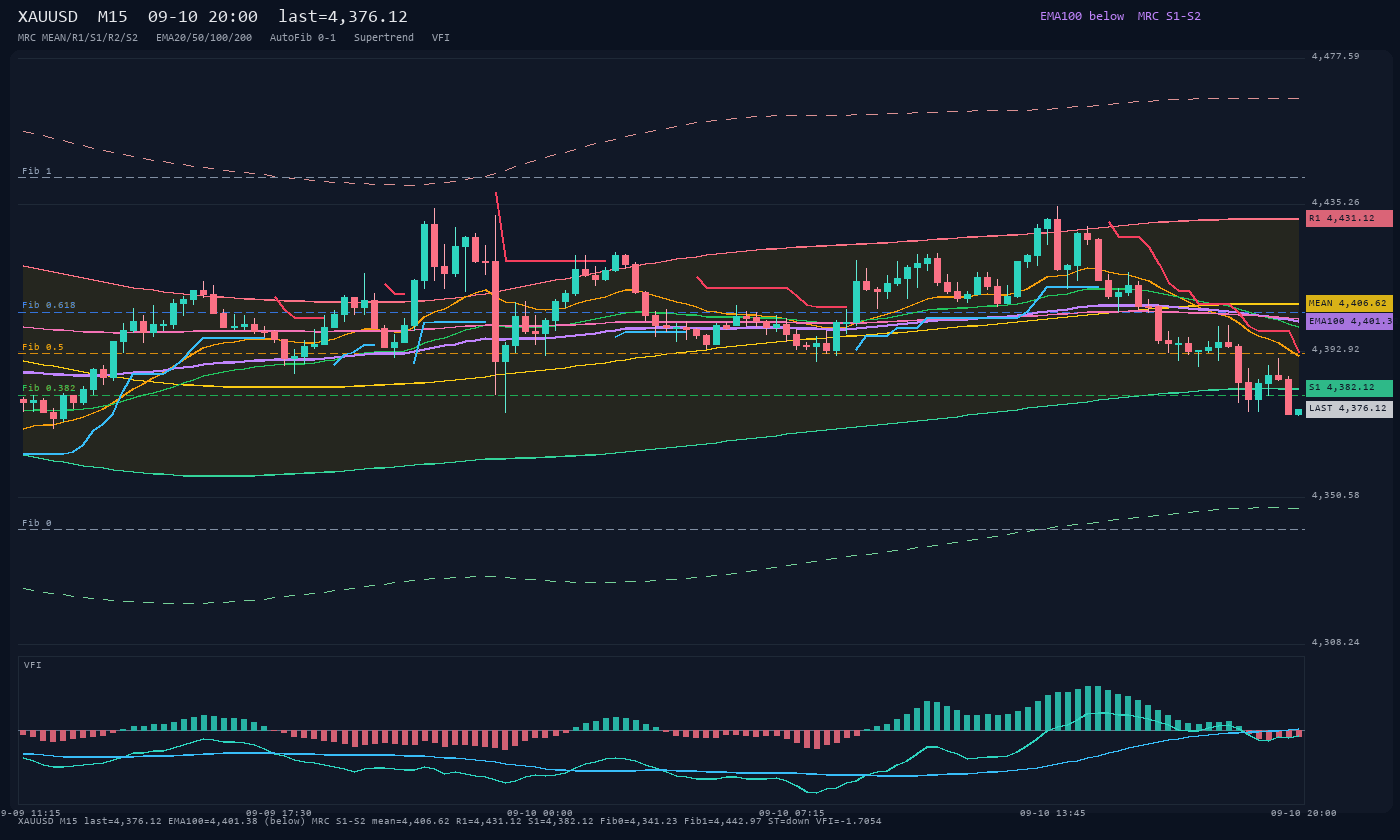Click the Supertrend indicator legend
The width and height of the screenshot is (1400, 840).
(x=384, y=38)
